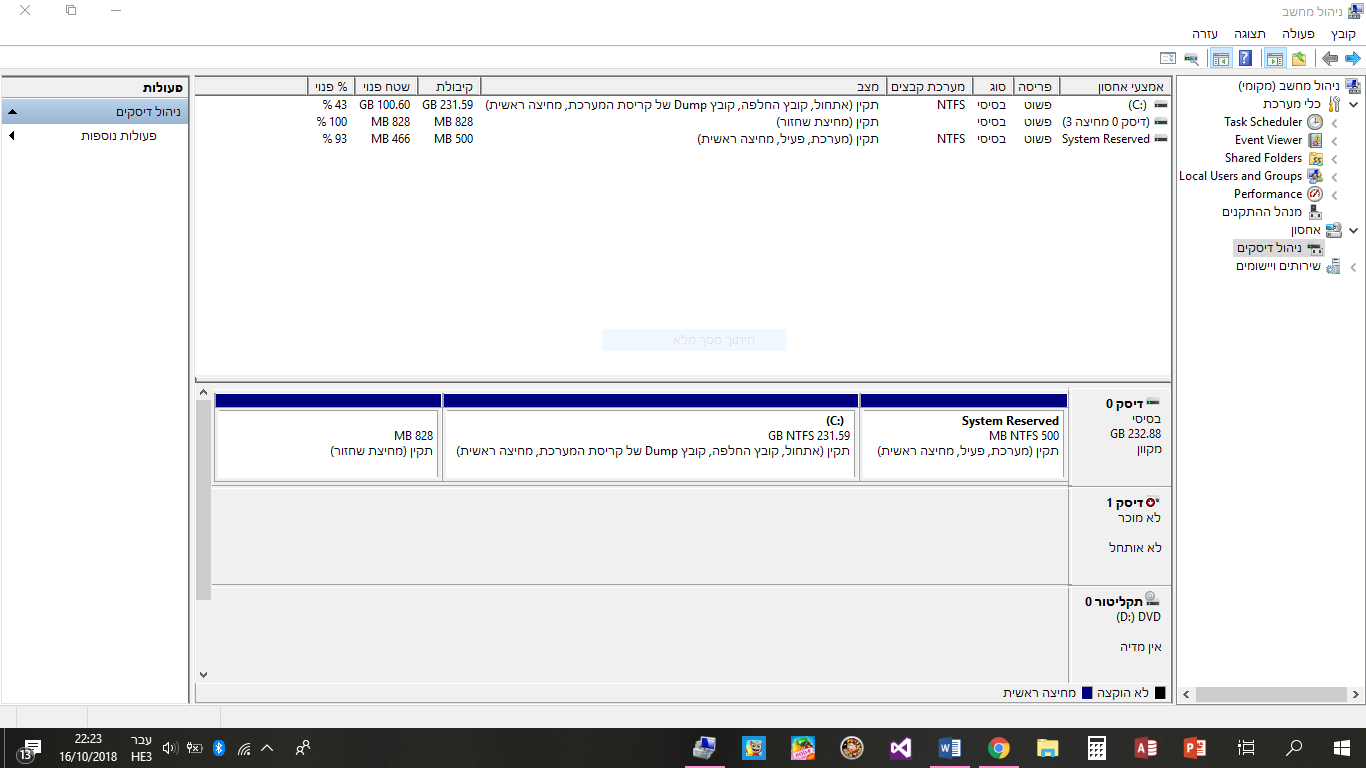
Task: Toggle the Show/Hide Action Pane toolbar icon
Action: click(x=1221, y=59)
